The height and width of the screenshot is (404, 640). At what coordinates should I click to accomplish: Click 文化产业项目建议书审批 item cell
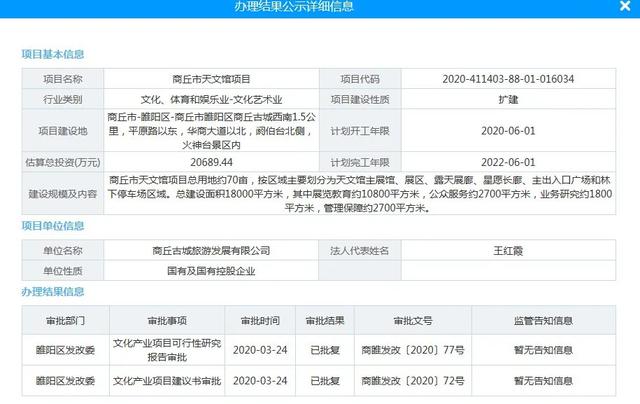(x=167, y=381)
